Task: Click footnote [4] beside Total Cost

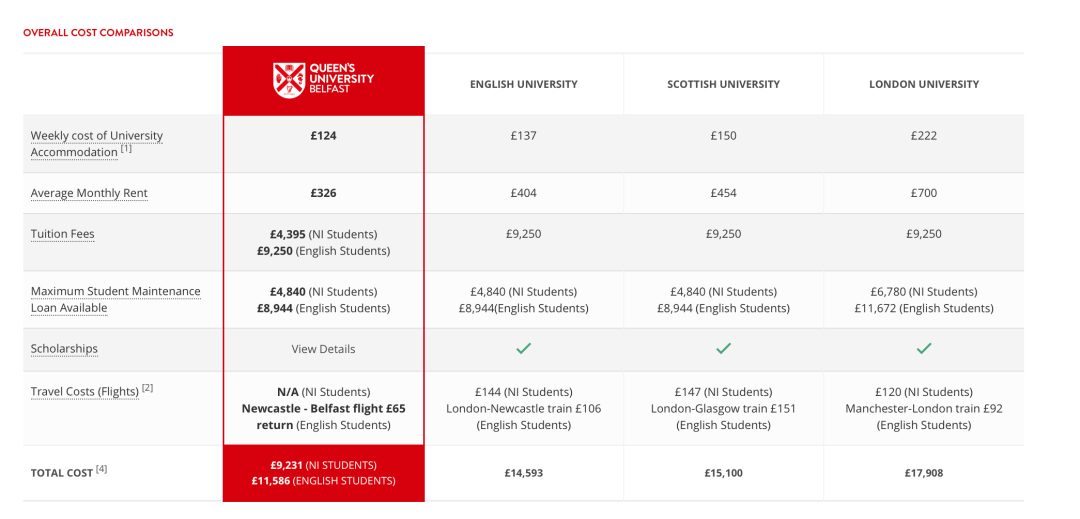Action: pos(102,469)
